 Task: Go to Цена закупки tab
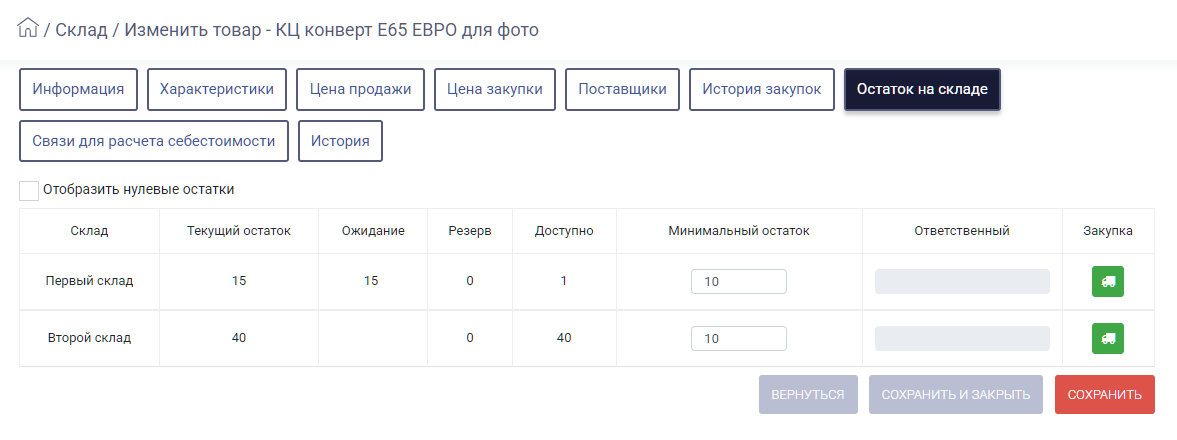(495, 89)
